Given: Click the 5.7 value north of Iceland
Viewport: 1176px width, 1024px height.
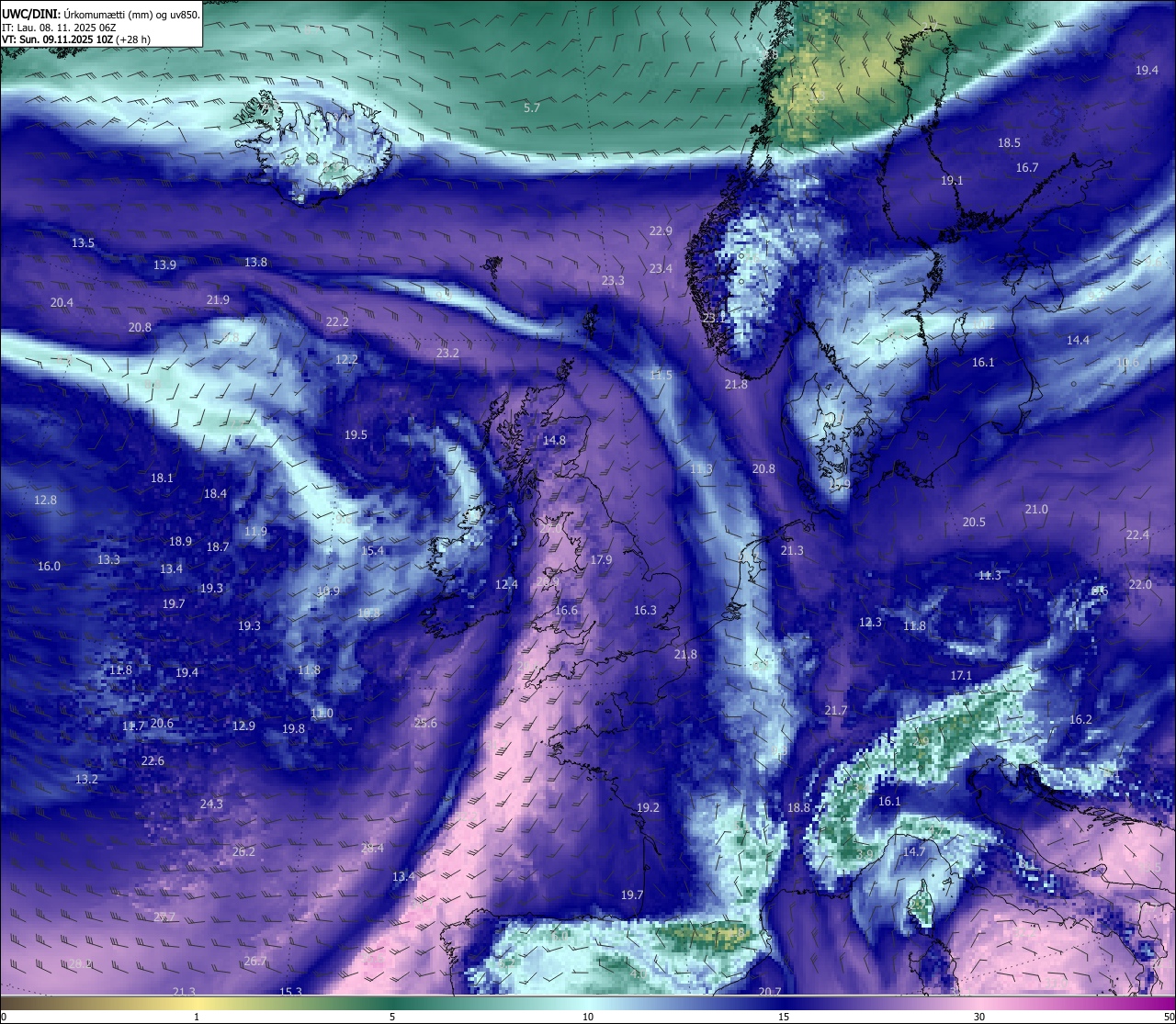Looking at the screenshot, I should [x=532, y=108].
